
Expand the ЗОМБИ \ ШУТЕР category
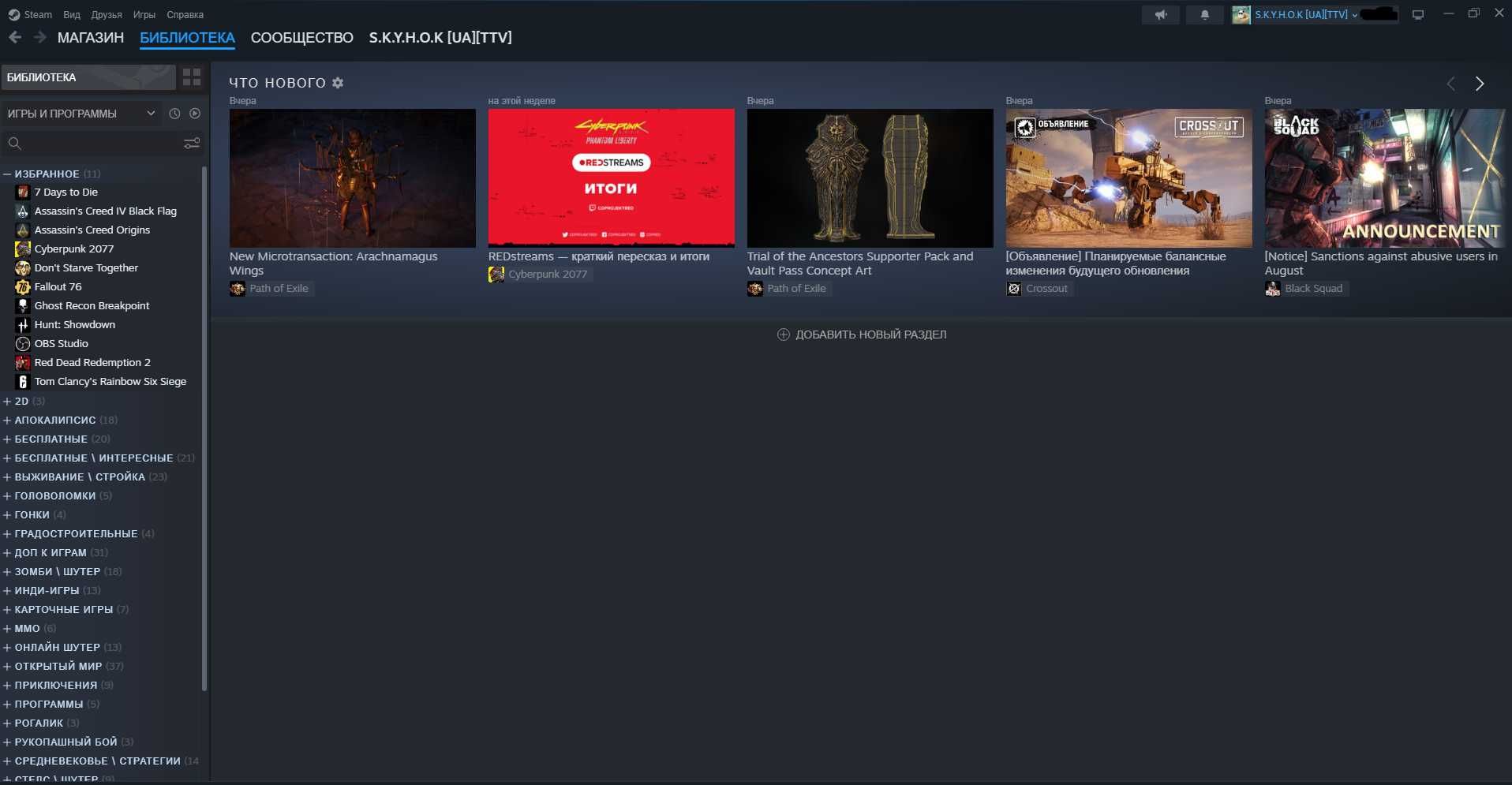coord(7,571)
